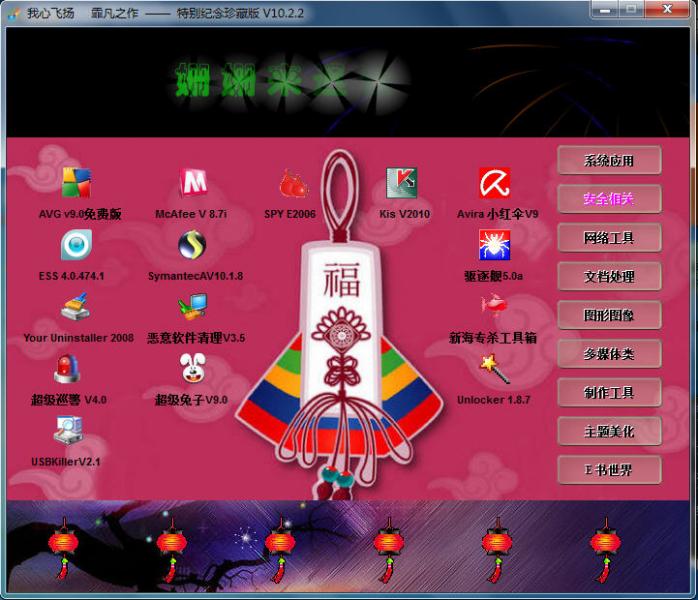Screen dimensions: 698x600
Task: Open the 主题美化 category
Action: coord(609,431)
